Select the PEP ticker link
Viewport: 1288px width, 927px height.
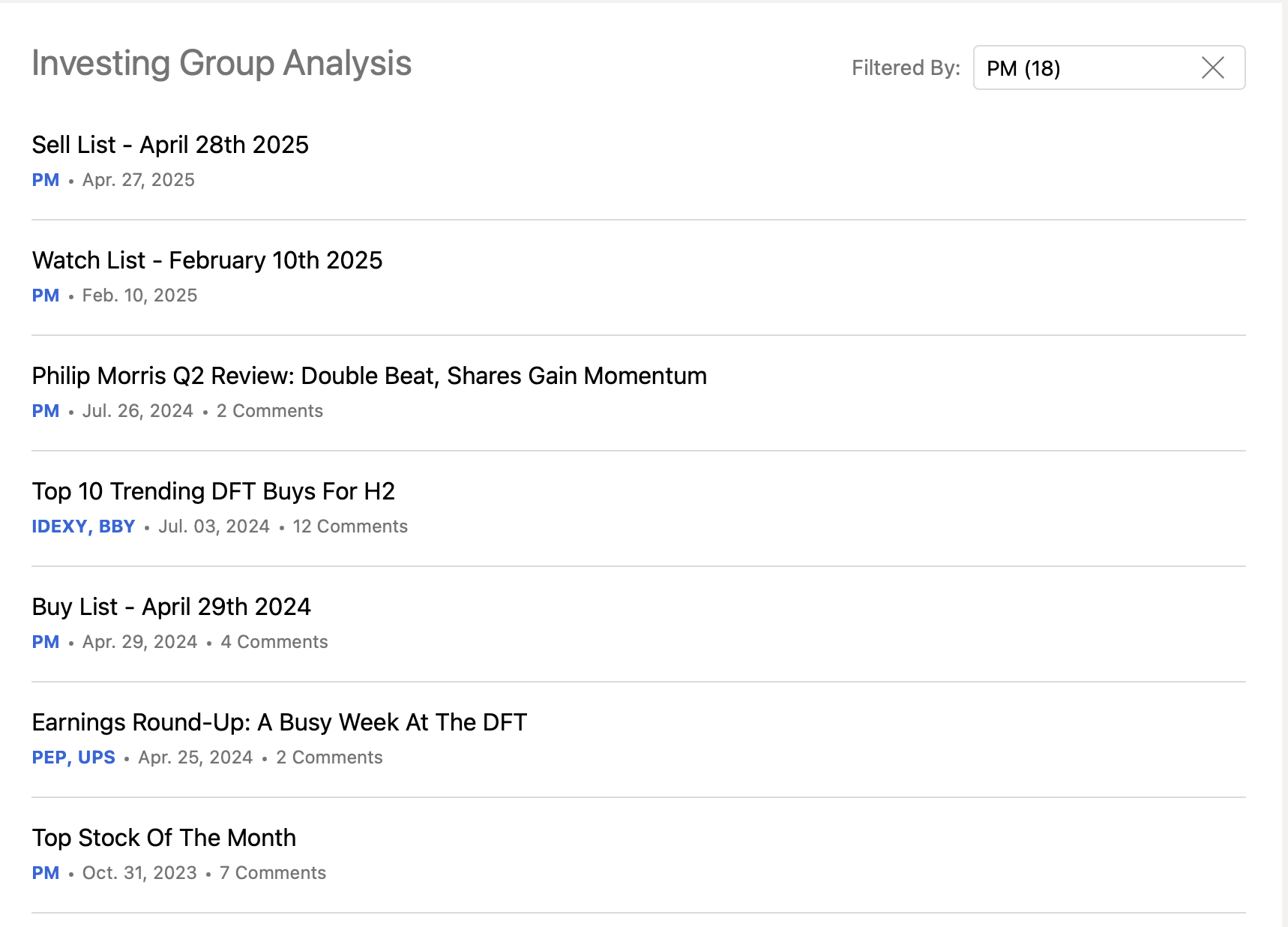pyautogui.click(x=49, y=757)
